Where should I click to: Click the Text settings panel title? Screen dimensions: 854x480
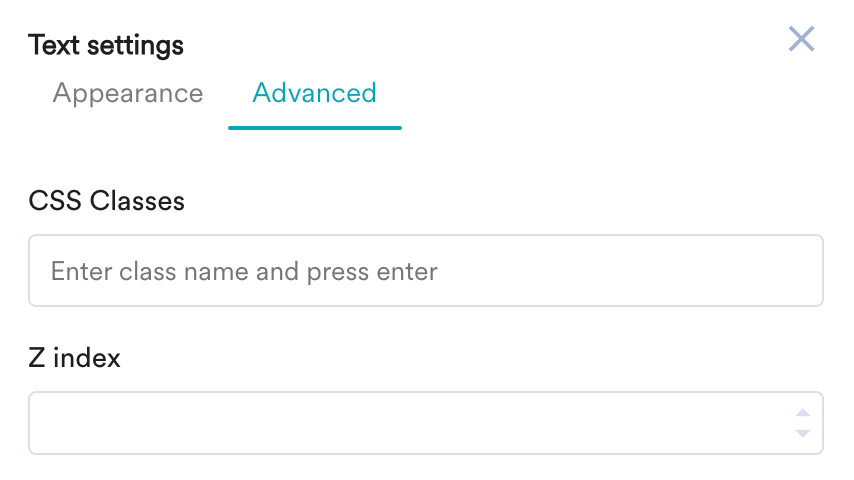pyautogui.click(x=106, y=45)
